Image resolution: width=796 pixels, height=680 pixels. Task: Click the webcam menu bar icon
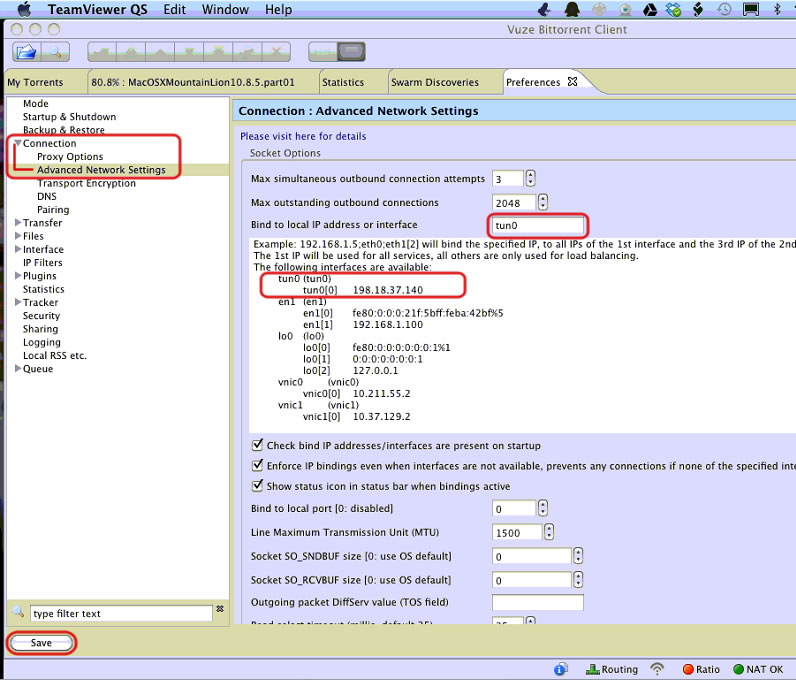[x=625, y=9]
